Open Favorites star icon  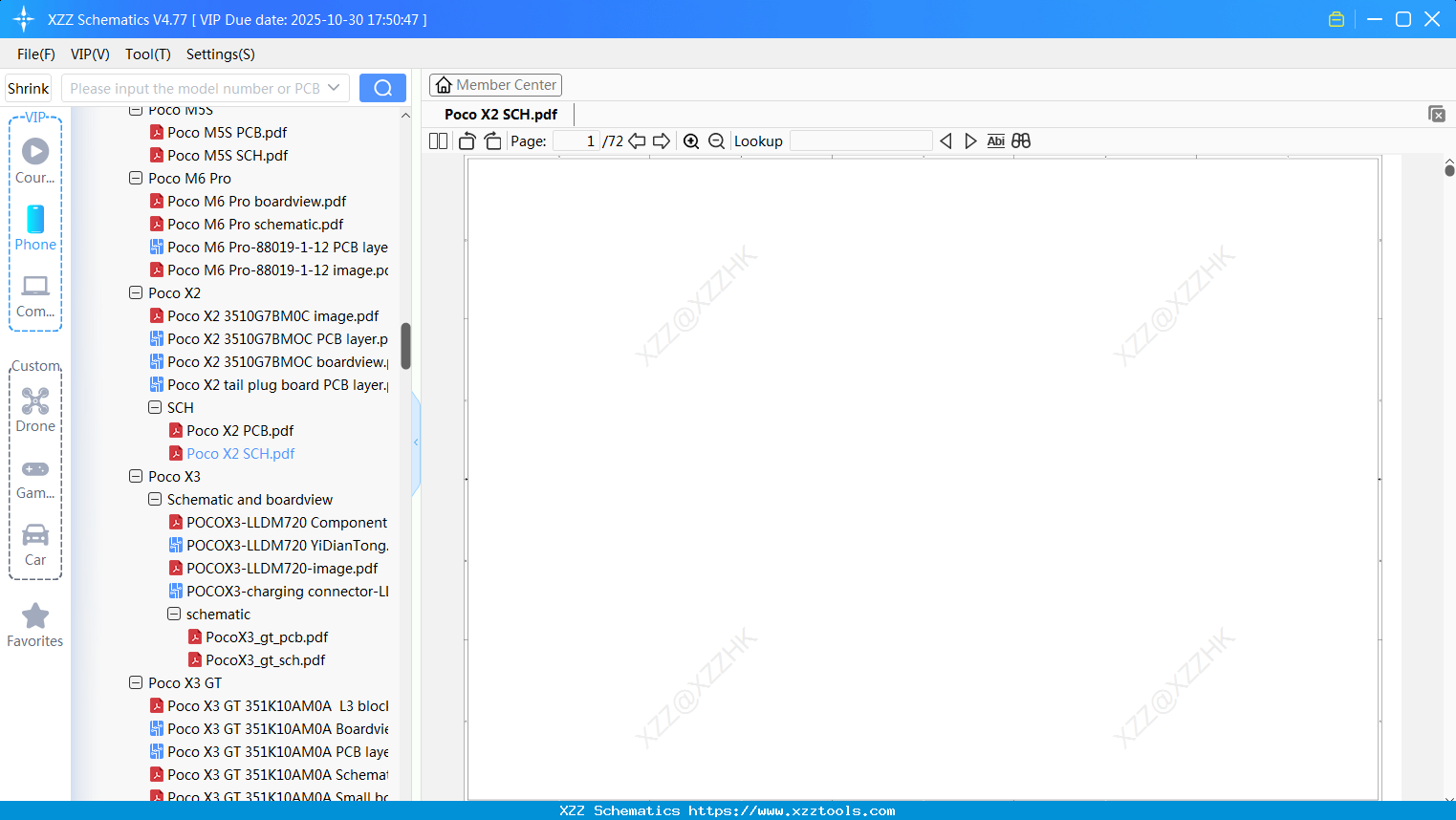click(x=35, y=625)
